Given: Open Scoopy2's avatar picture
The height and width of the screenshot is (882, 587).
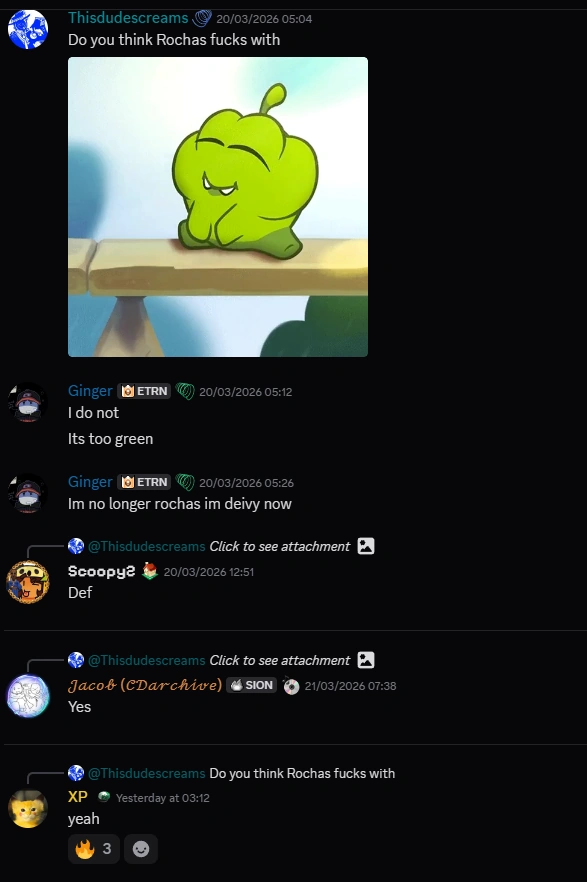Looking at the screenshot, I should [x=28, y=582].
